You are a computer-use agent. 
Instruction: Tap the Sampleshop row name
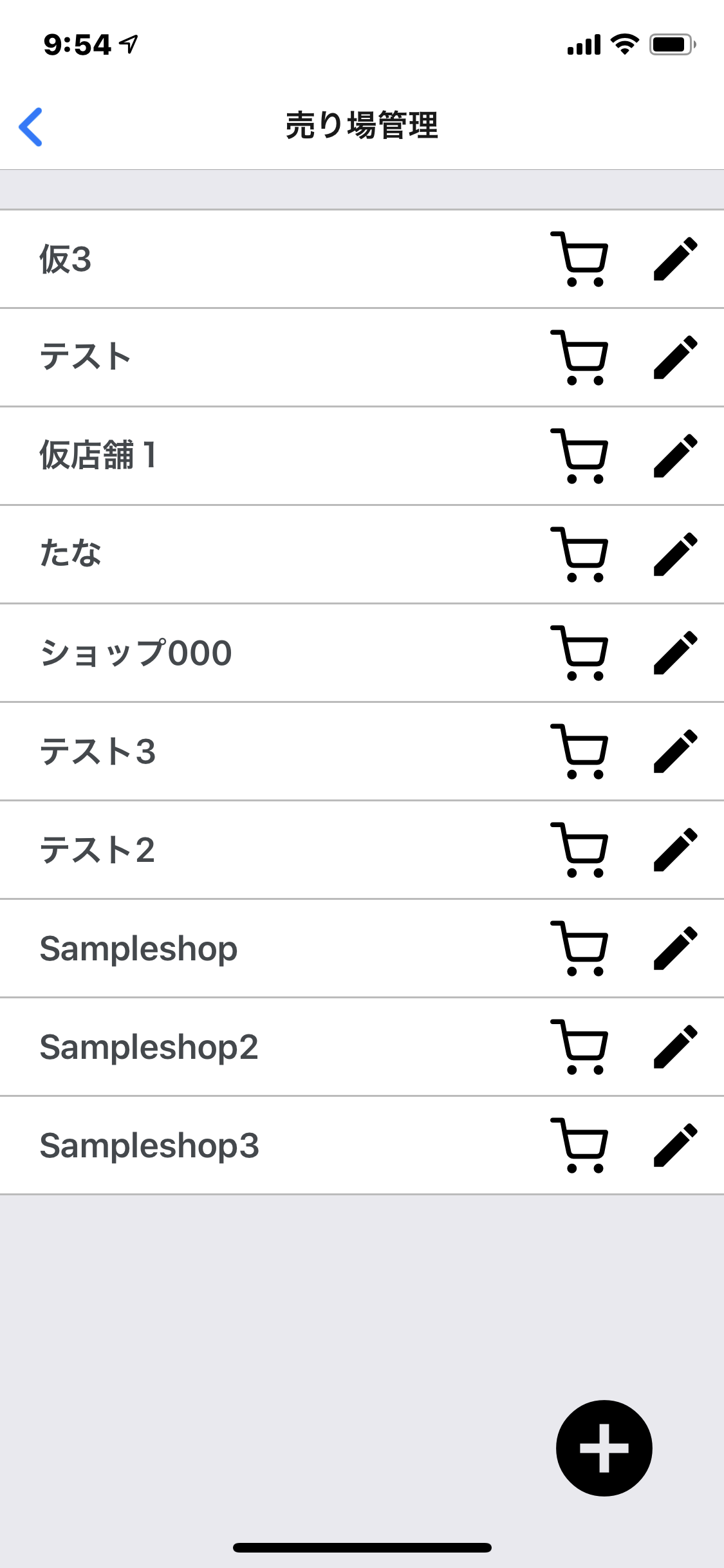138,948
